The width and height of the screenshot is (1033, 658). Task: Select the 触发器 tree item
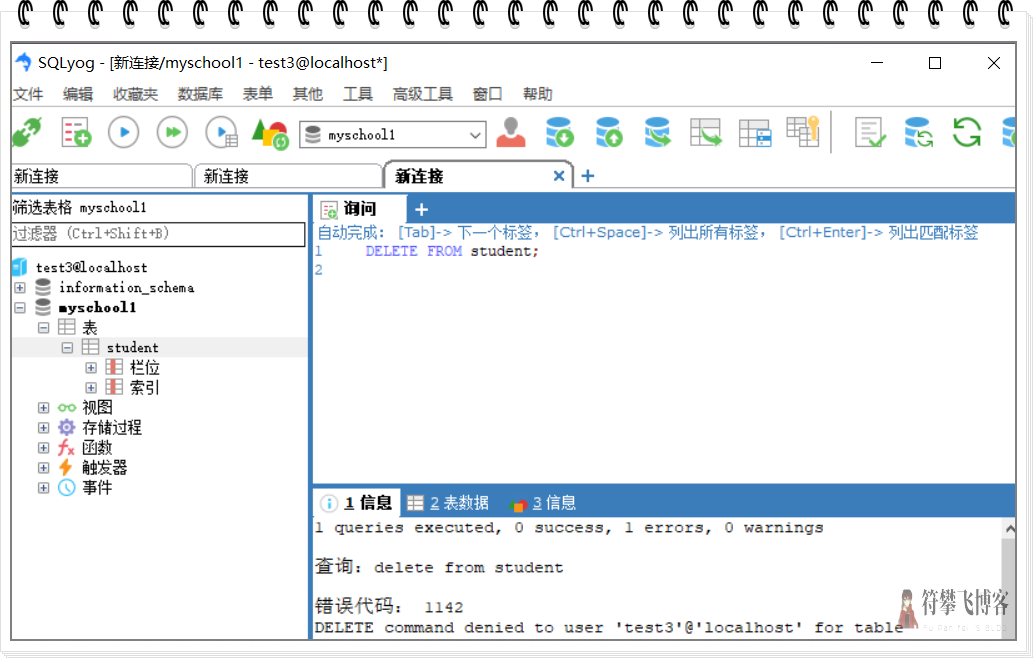[105, 468]
